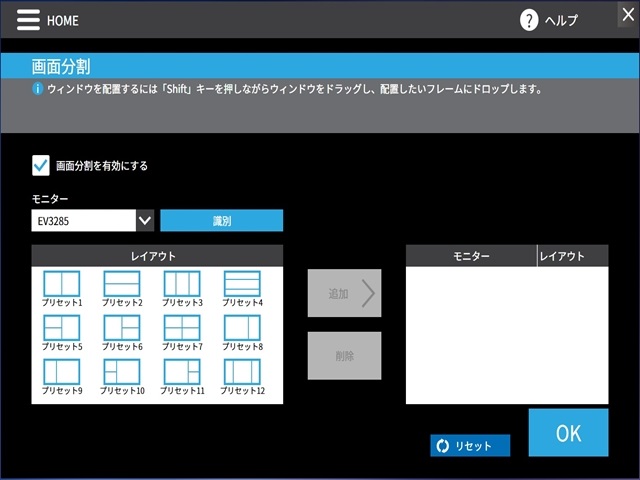Select the プリセット6 layout thumbnail
Viewport: 640px width, 480px height.
(x=122, y=327)
